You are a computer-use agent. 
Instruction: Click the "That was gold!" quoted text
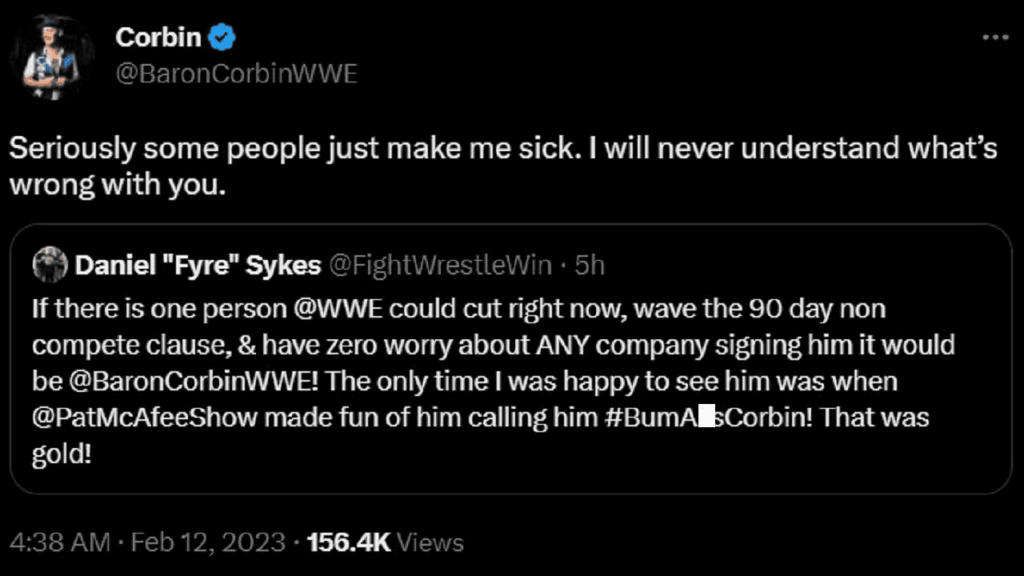[876, 417]
